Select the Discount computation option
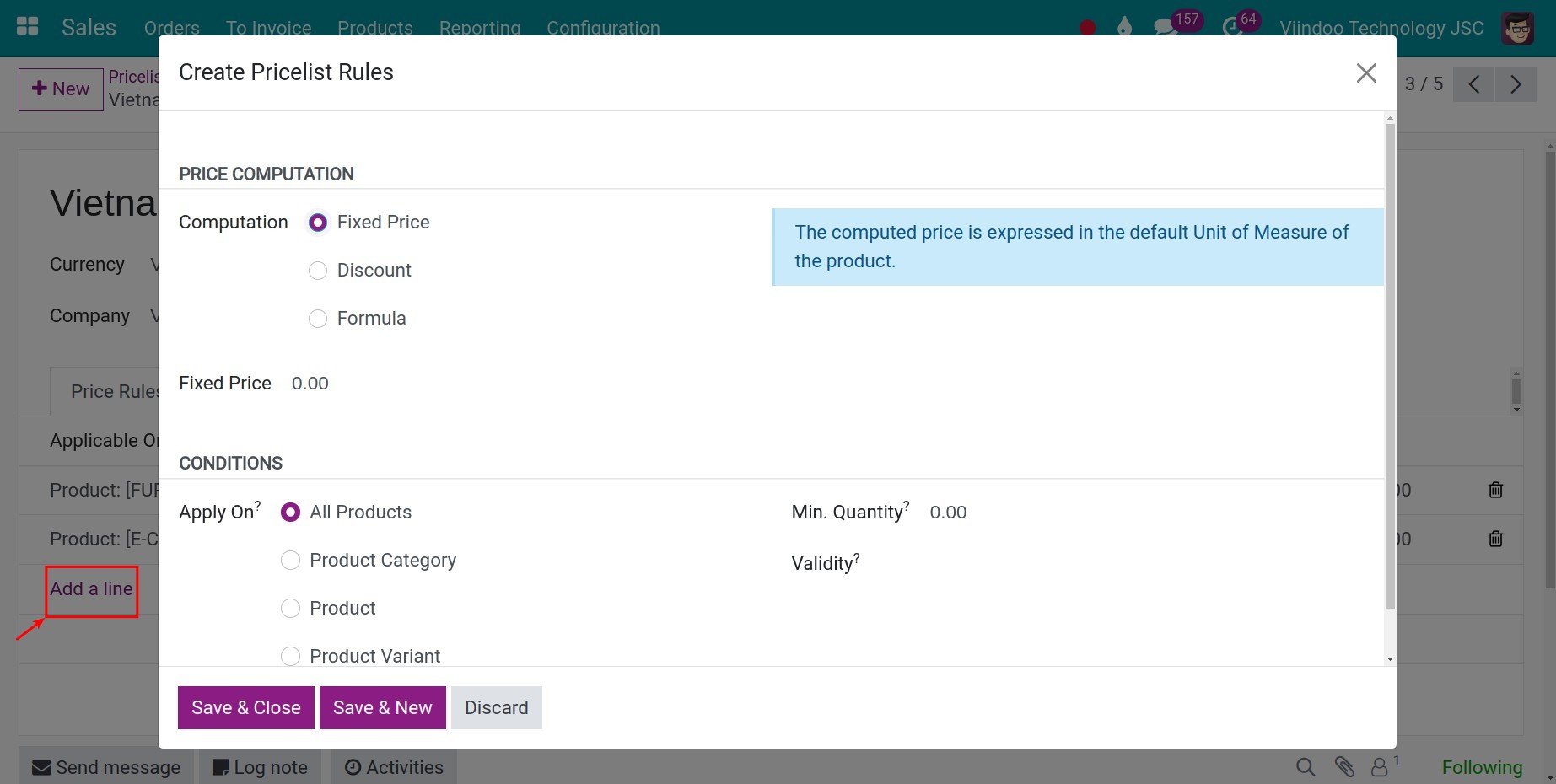This screenshot has width=1556, height=784. 318,271
